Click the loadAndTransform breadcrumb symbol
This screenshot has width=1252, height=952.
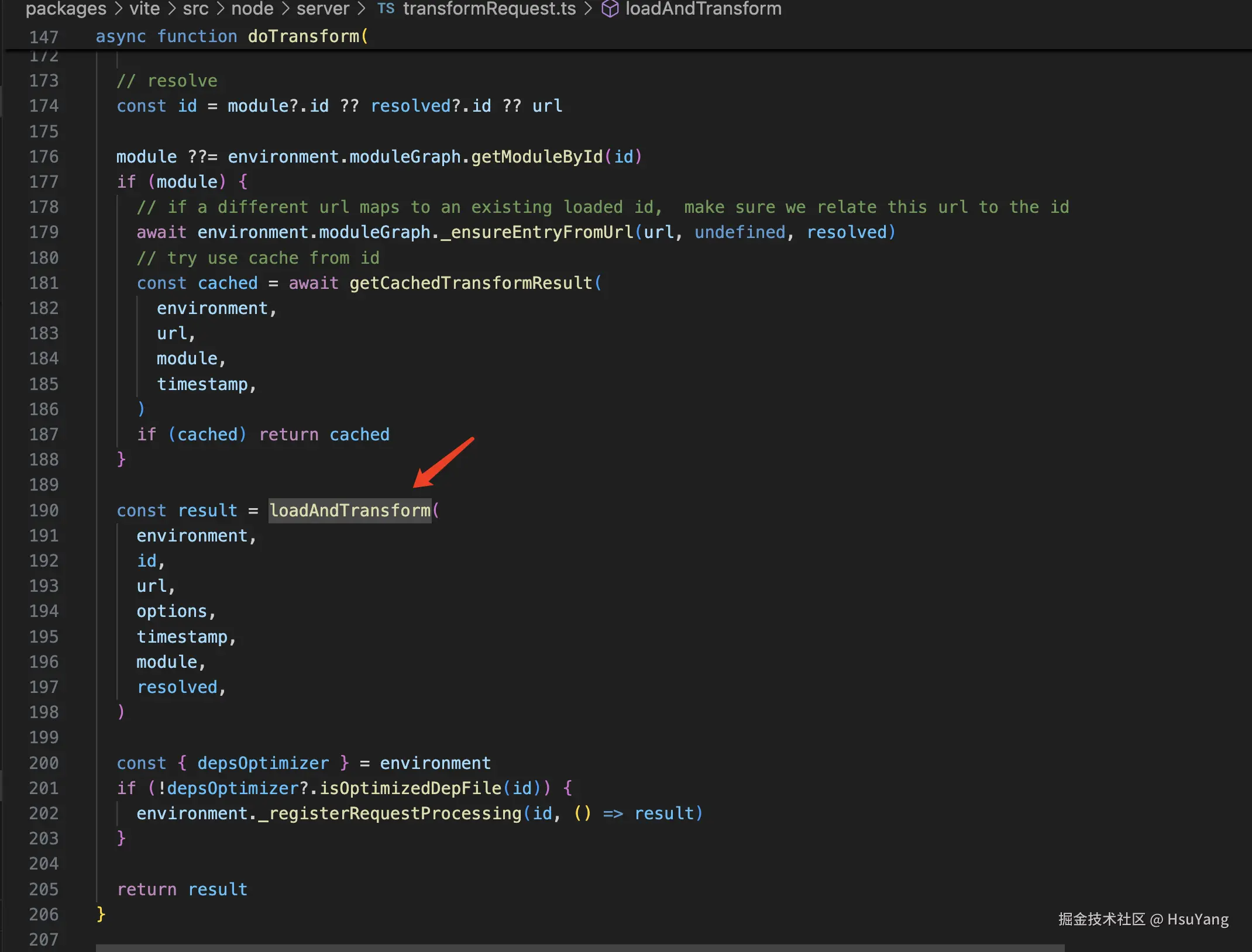click(x=703, y=9)
